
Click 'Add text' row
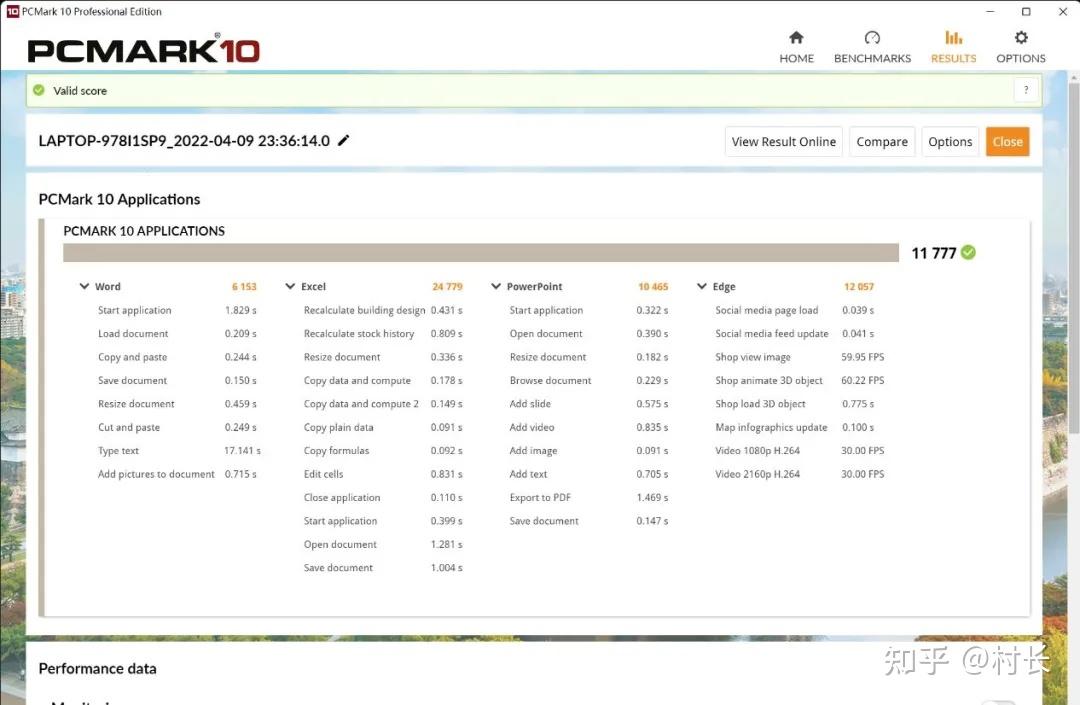pyautogui.click(x=589, y=474)
